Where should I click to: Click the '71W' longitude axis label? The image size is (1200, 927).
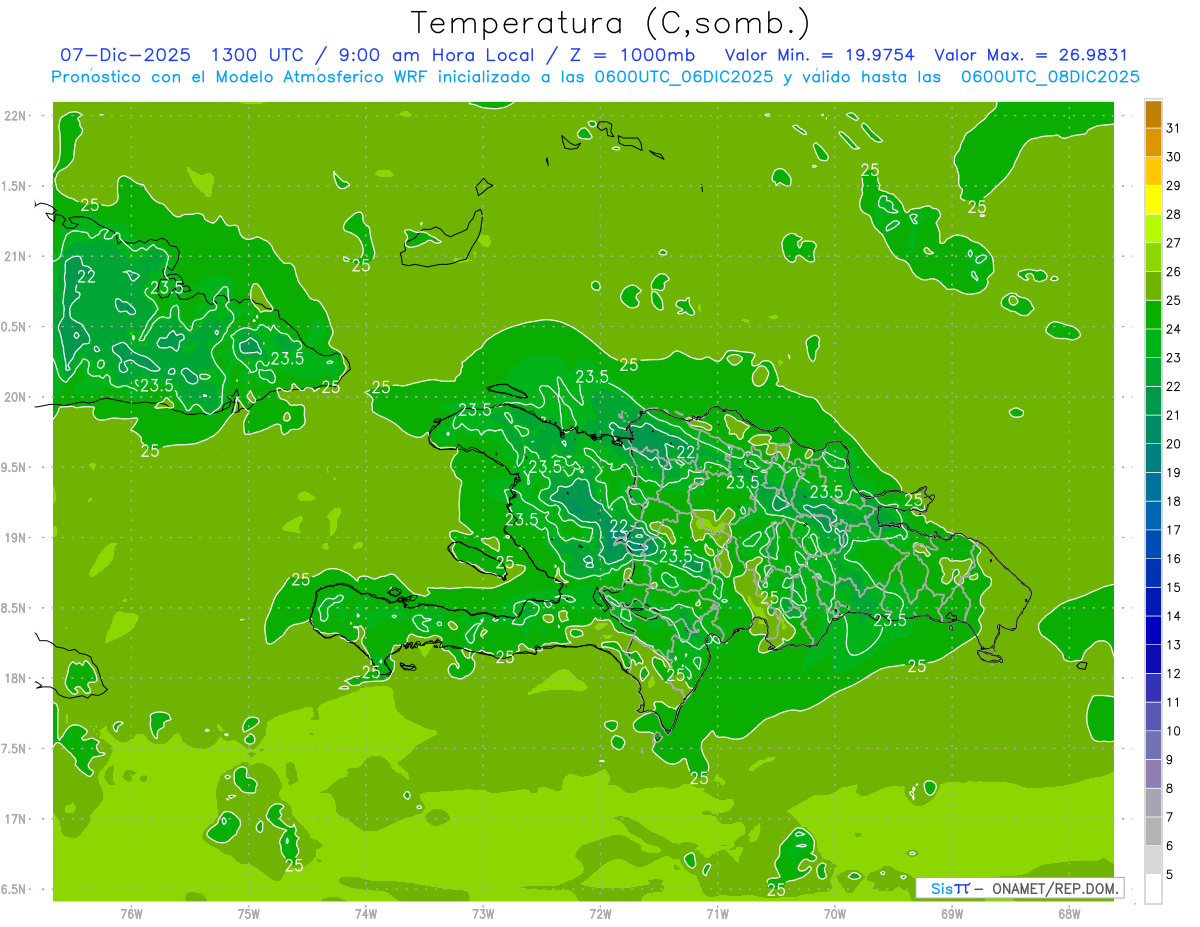point(717,913)
